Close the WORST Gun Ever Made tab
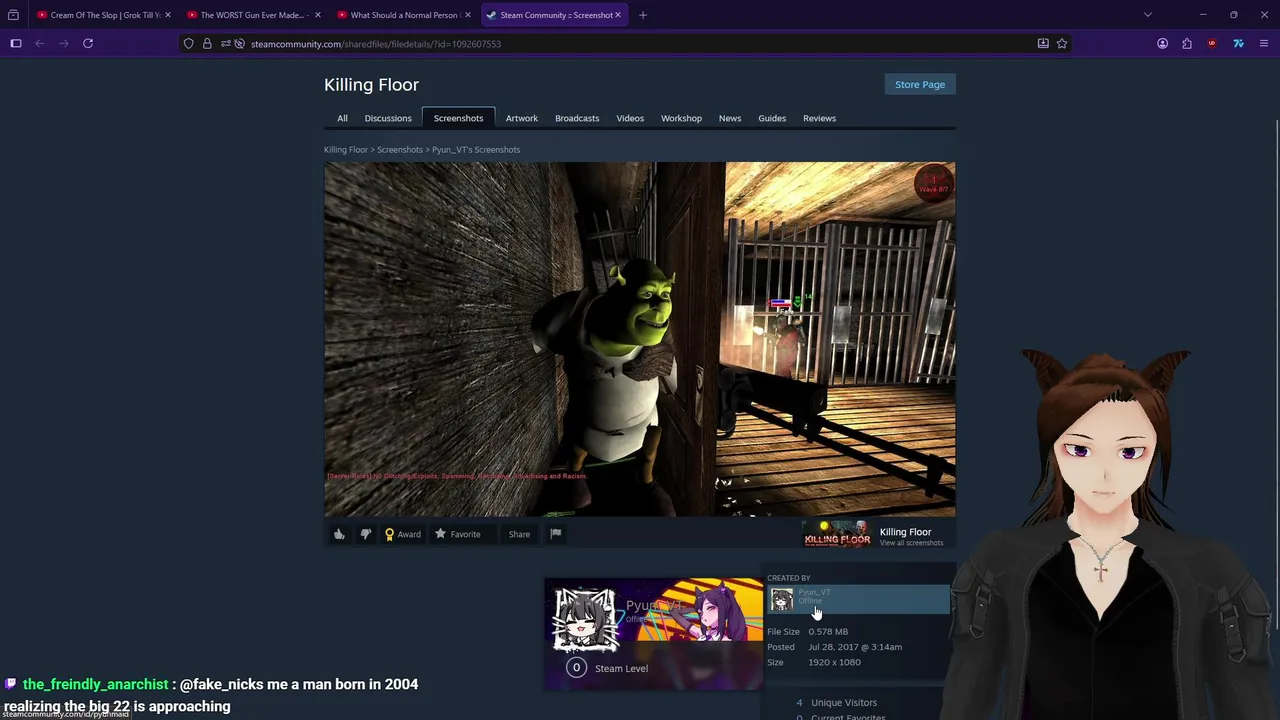The height and width of the screenshot is (720, 1280). click(x=318, y=15)
